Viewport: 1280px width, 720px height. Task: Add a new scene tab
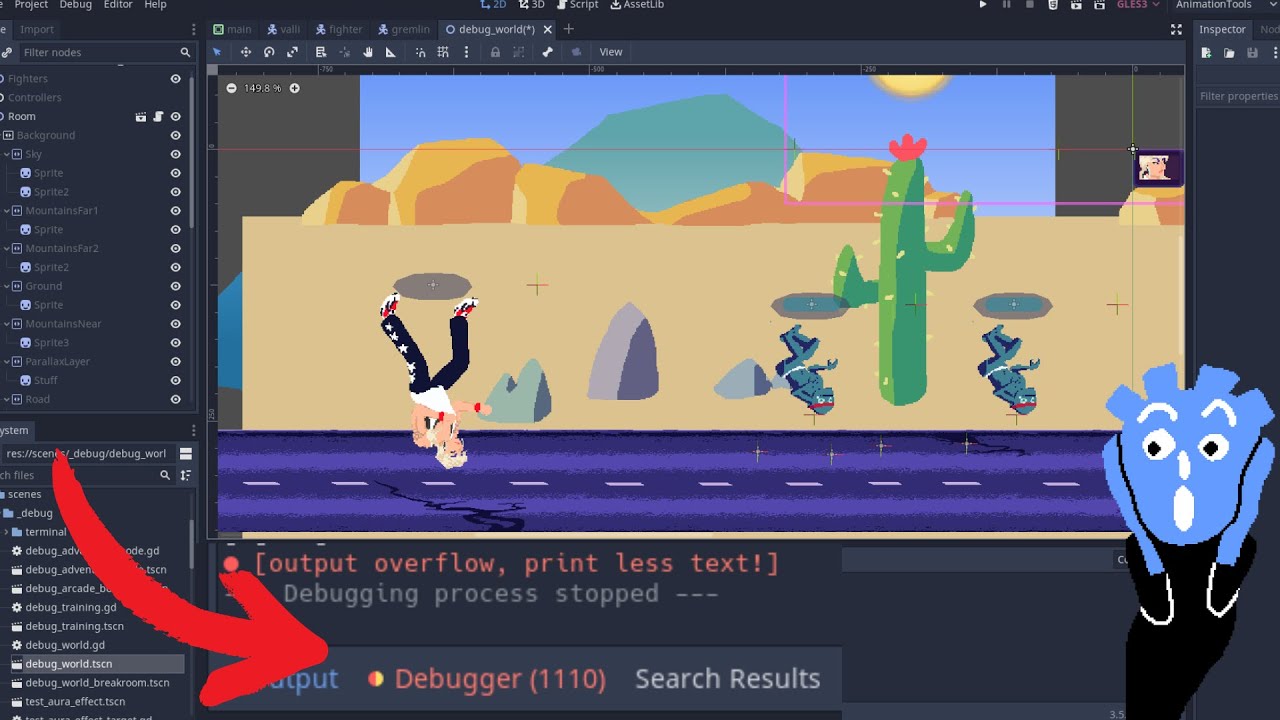point(569,29)
